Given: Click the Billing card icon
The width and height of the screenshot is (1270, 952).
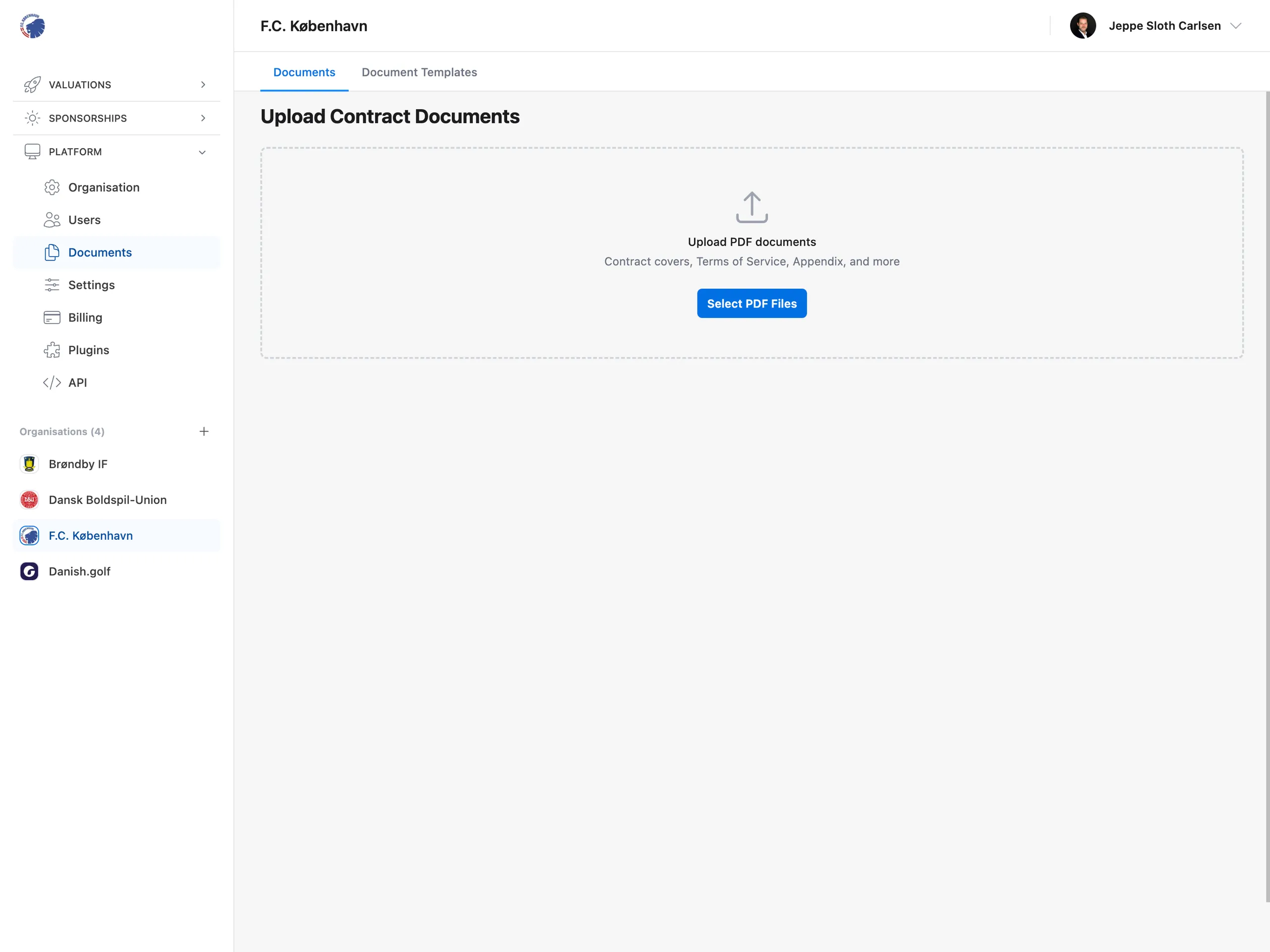Looking at the screenshot, I should (52, 317).
